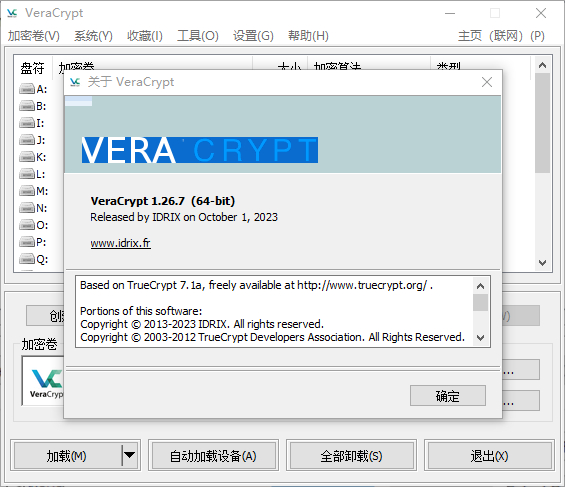Click the credits text box scrollbar thumb
This screenshot has width=565, height=487.
(480, 302)
